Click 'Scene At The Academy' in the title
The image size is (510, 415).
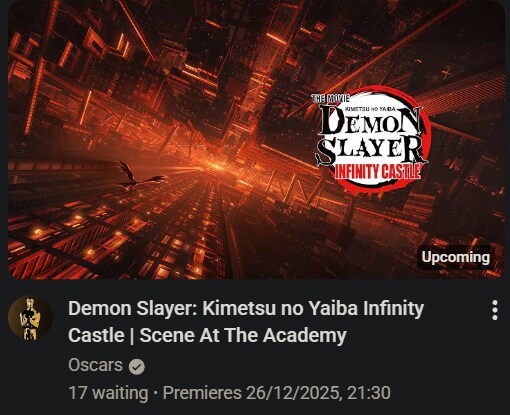point(243,335)
